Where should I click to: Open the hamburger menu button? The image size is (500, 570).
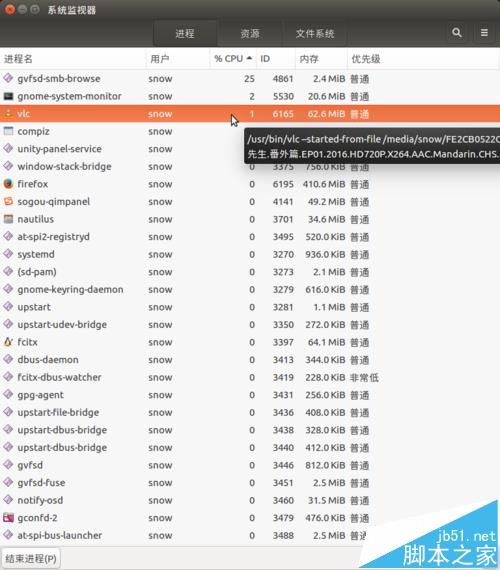coord(484,33)
